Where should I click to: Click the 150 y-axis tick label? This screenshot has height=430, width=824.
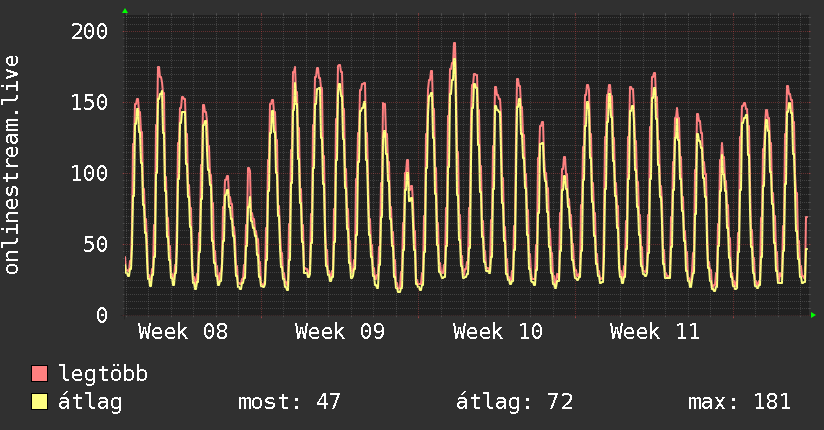(89, 103)
